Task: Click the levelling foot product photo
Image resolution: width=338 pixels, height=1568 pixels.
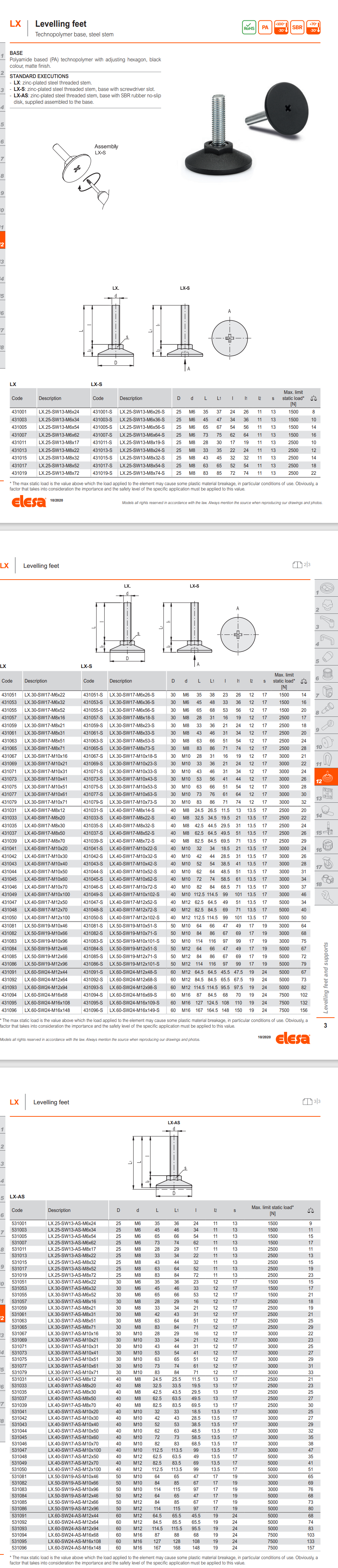Action: click(x=246, y=128)
